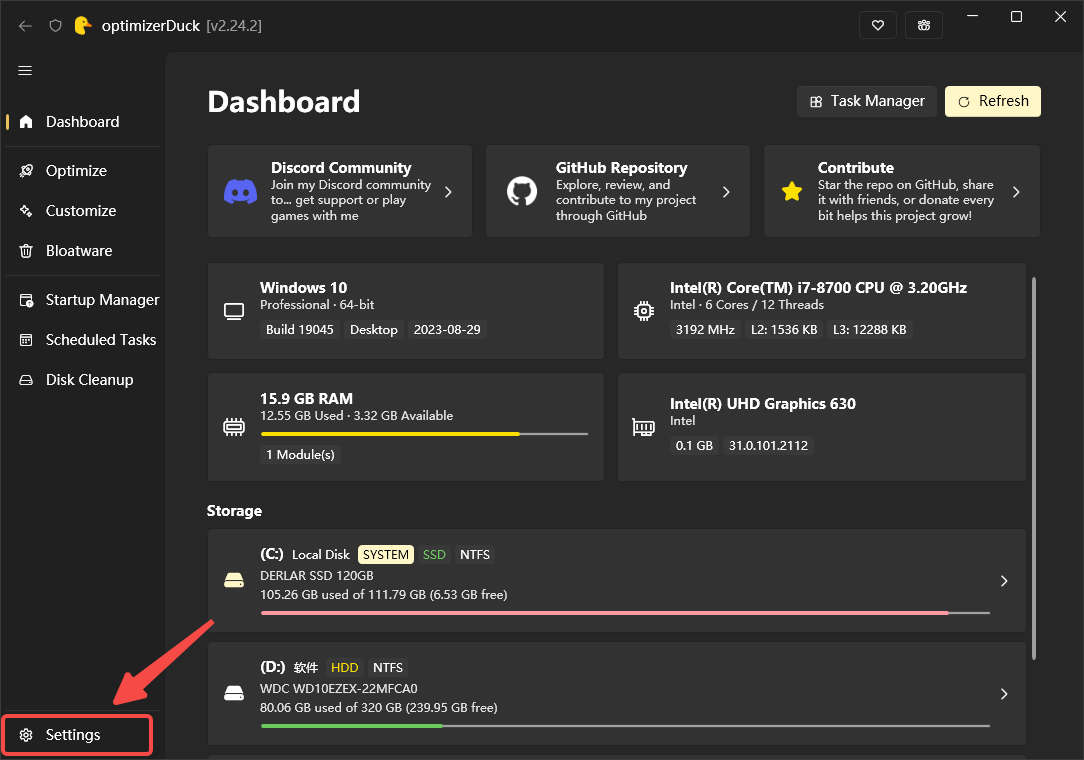1084x760 pixels.
Task: Toggle the hamburger navigation menu
Action: click(25, 71)
